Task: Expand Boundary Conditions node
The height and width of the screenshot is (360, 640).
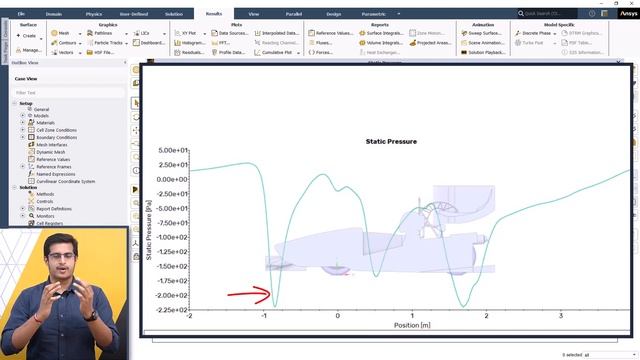Action: point(23,137)
